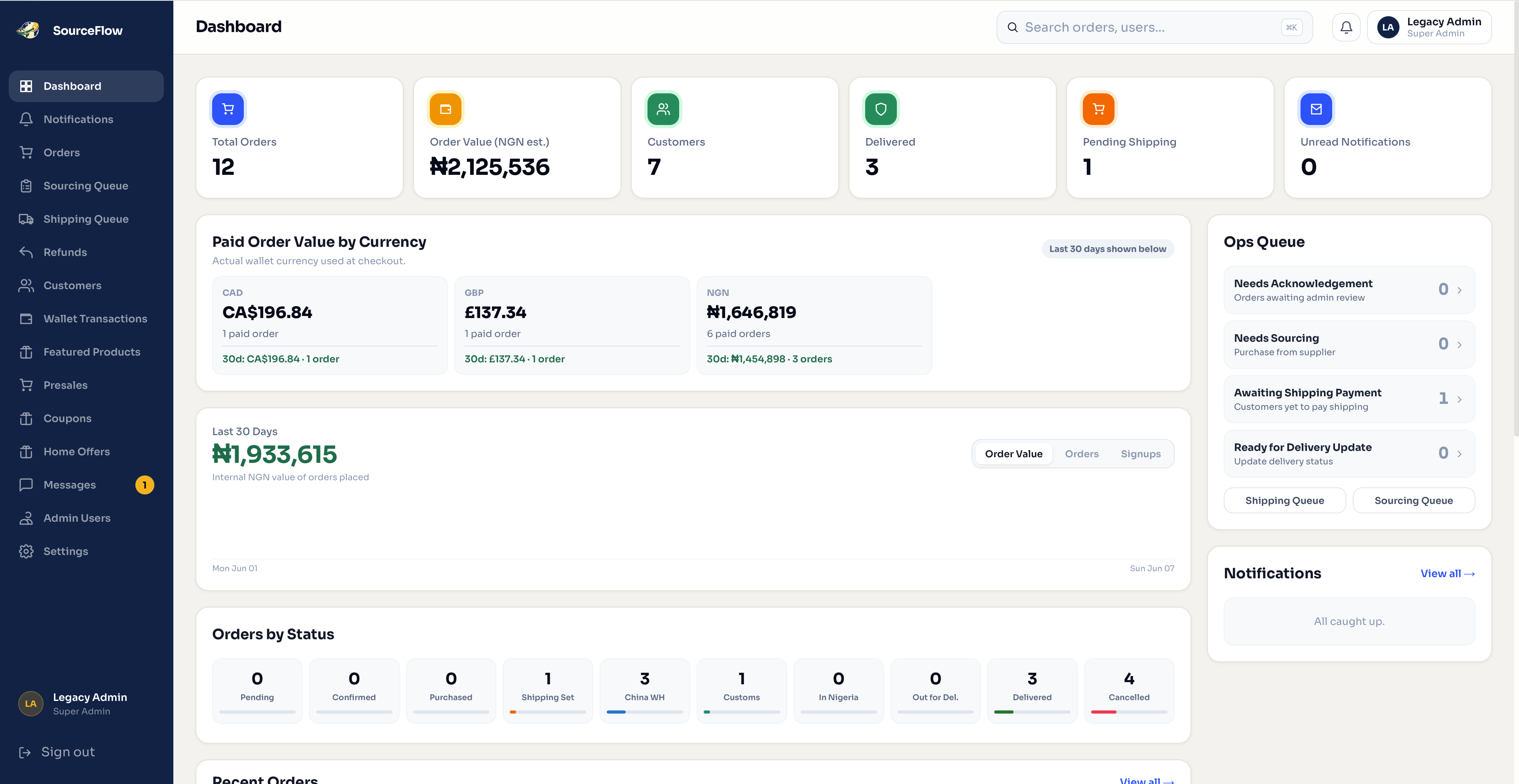Image resolution: width=1519 pixels, height=784 pixels.
Task: Click the Sourcing Queue clipboard icon
Action: [26, 186]
